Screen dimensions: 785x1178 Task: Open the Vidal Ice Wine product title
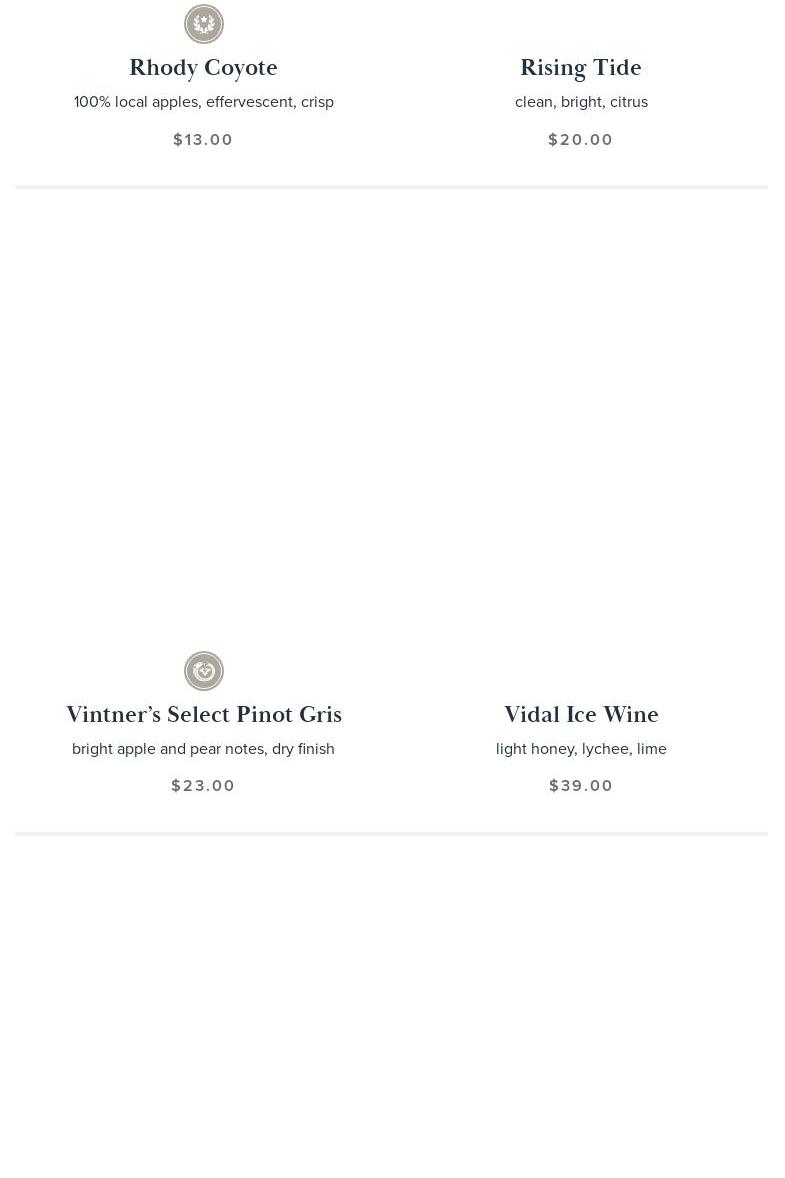point(581,714)
